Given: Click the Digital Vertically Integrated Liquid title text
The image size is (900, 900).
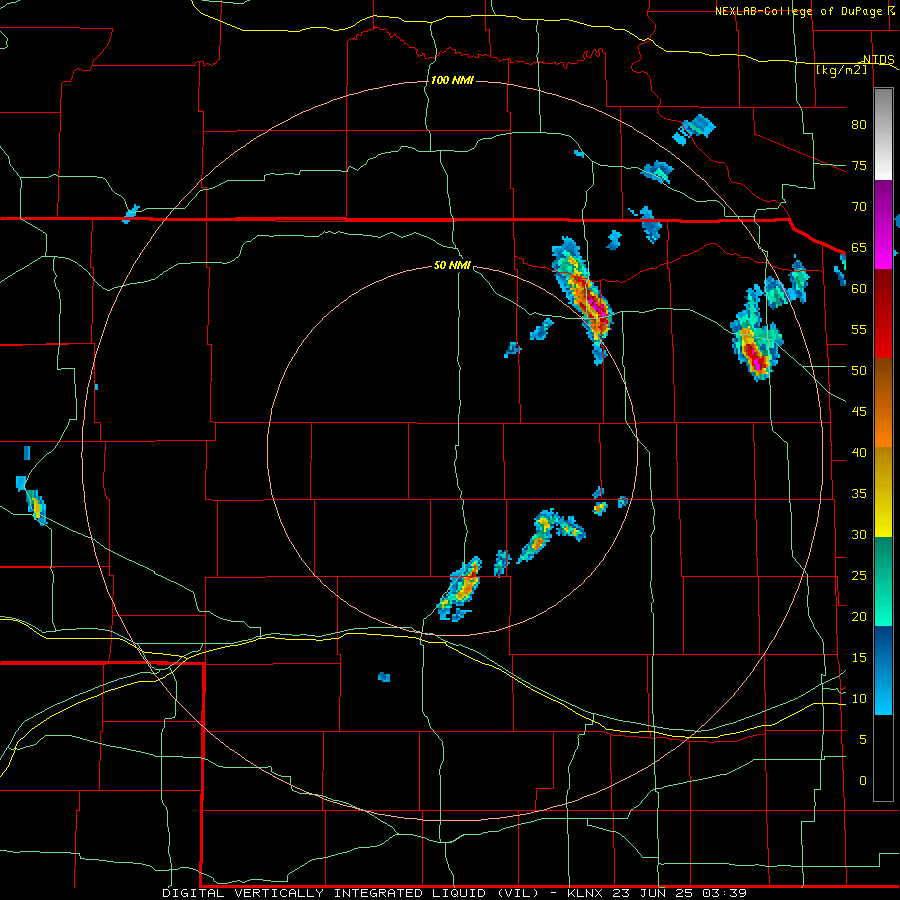Looking at the screenshot, I should click(350, 893).
